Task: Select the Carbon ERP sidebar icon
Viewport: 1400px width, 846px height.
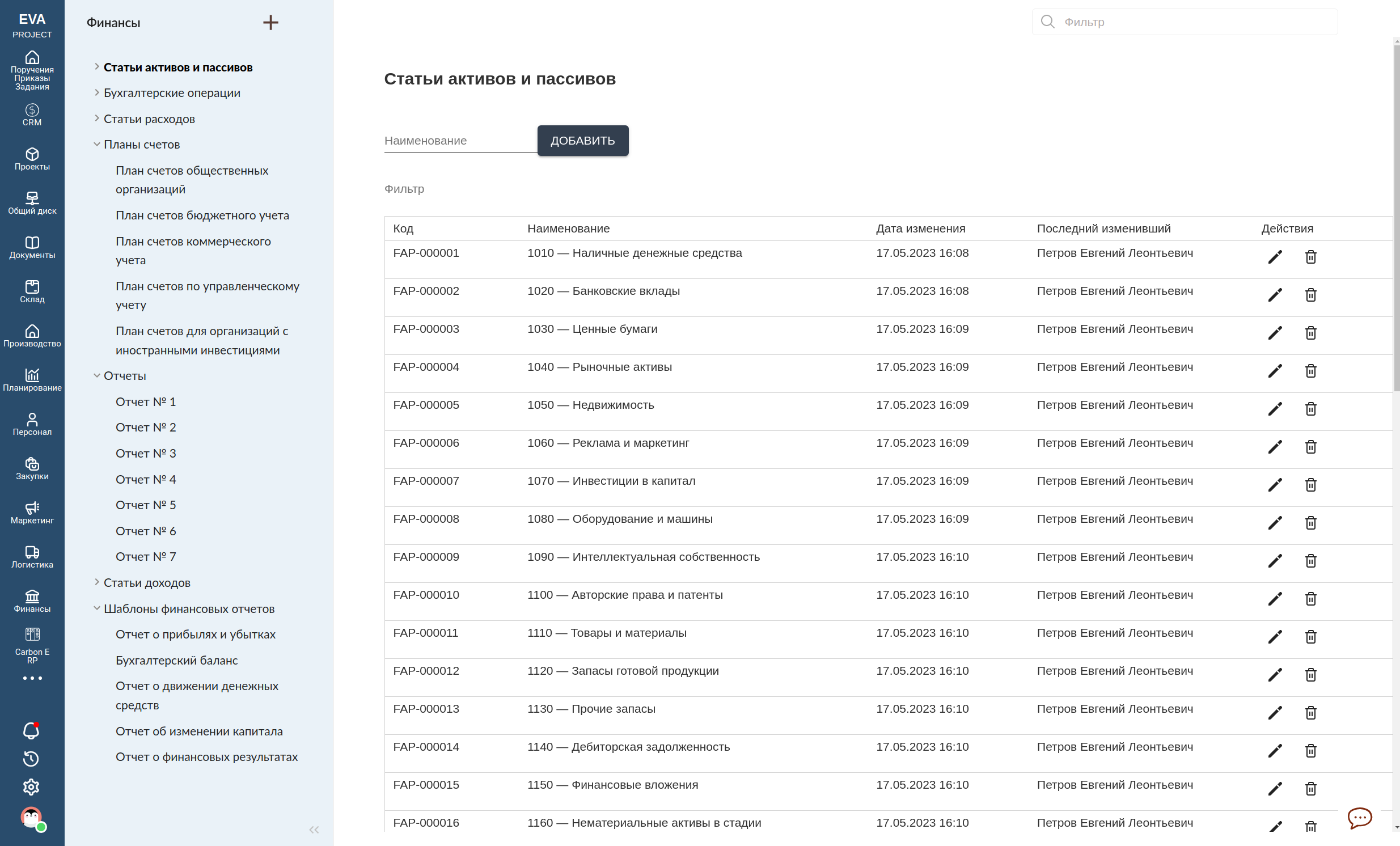Action: click(32, 637)
